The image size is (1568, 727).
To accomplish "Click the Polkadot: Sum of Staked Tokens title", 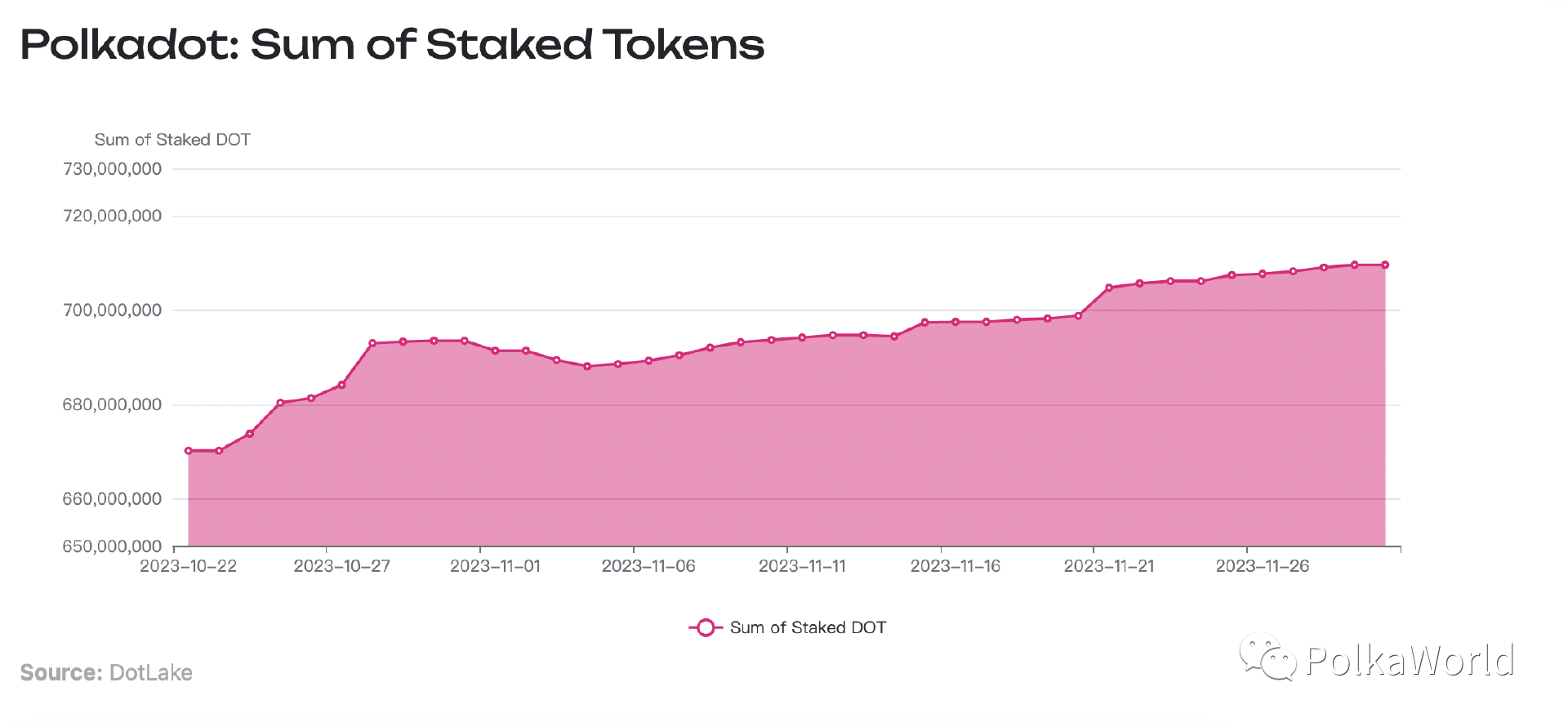I will (392, 44).
